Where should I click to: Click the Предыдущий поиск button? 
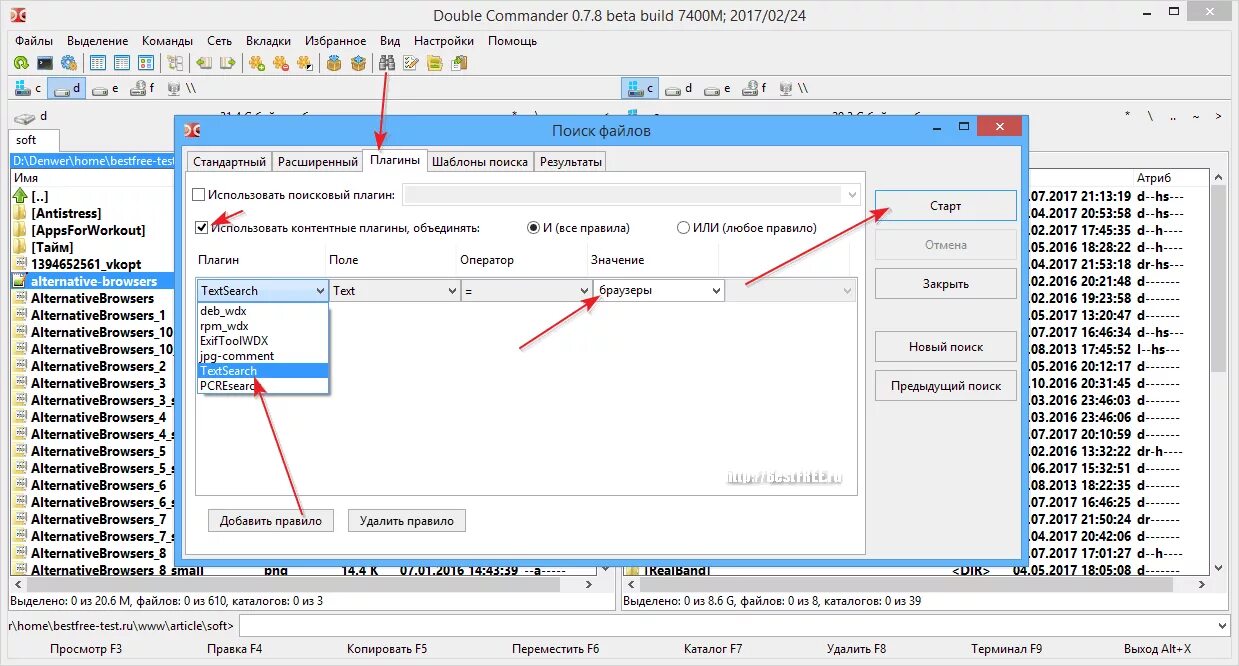[945, 386]
